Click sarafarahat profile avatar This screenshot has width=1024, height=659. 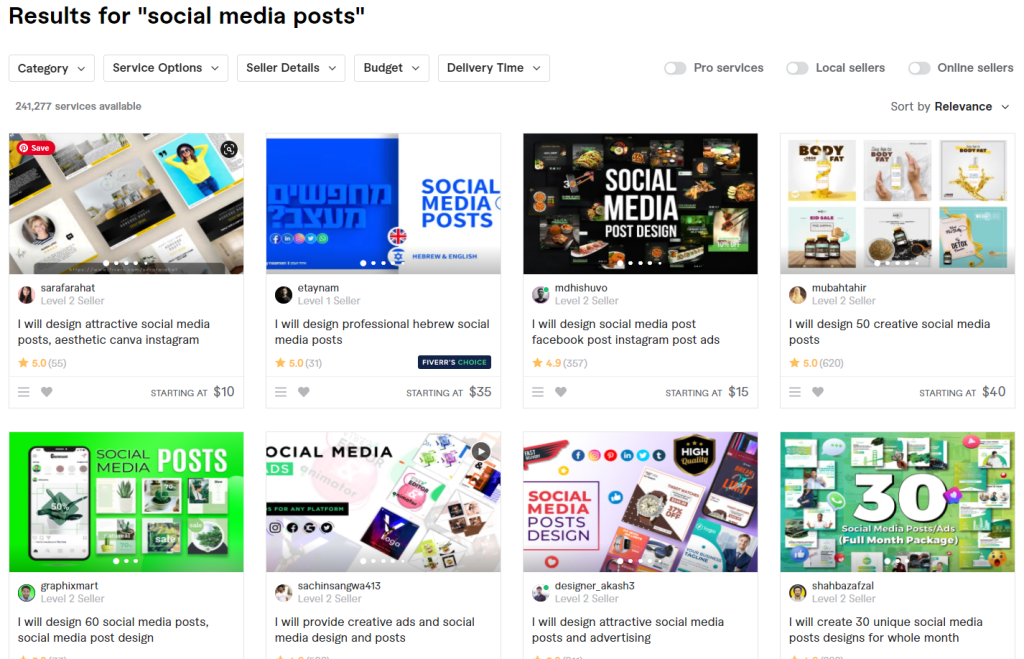(26, 295)
